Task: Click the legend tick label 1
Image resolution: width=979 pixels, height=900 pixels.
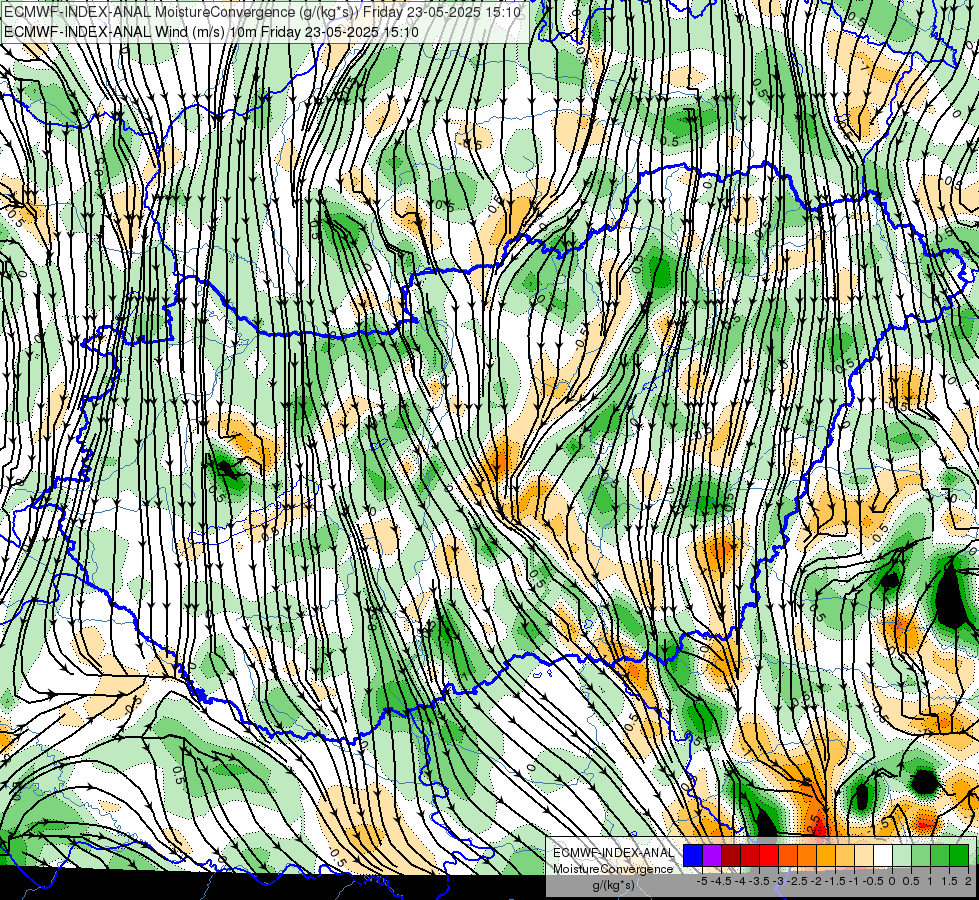Action: point(930,881)
